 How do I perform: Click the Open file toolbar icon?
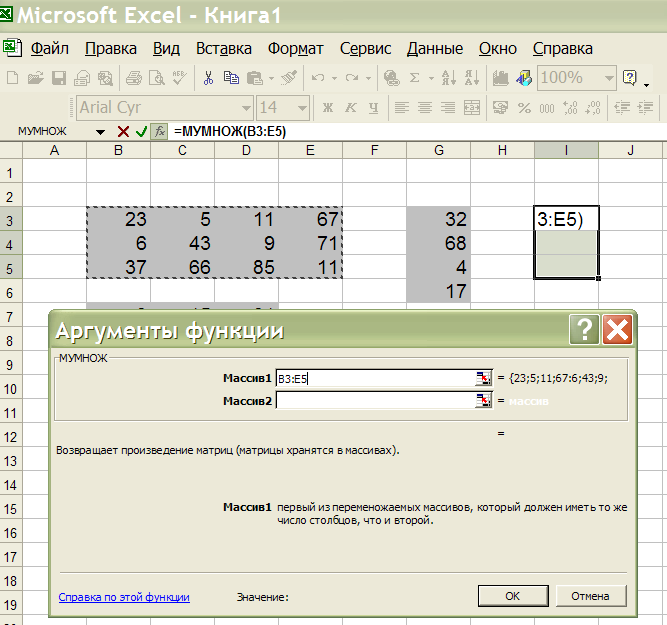(36, 78)
